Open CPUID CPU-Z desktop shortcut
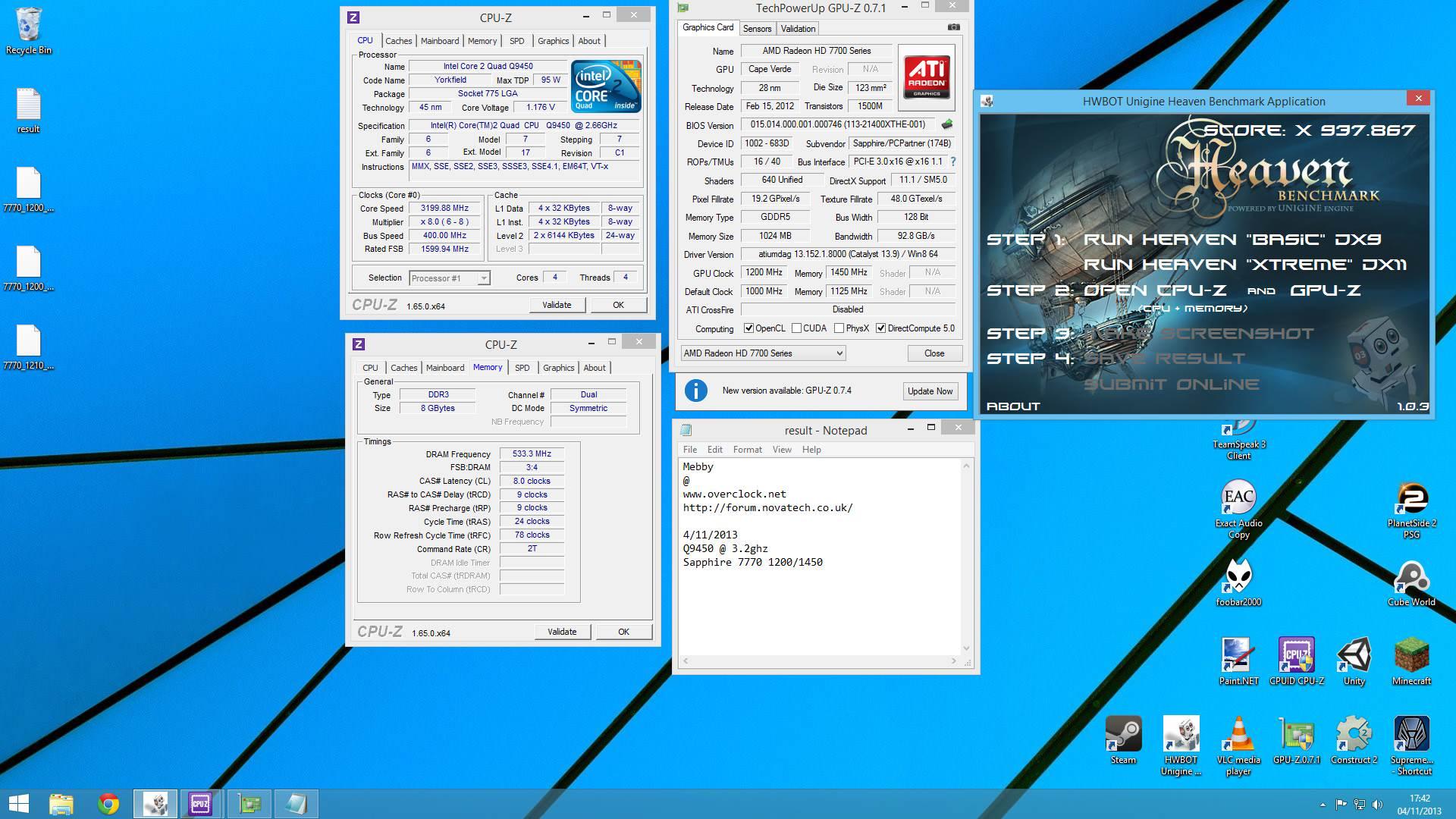Image resolution: width=1456 pixels, height=819 pixels. pos(1296,661)
